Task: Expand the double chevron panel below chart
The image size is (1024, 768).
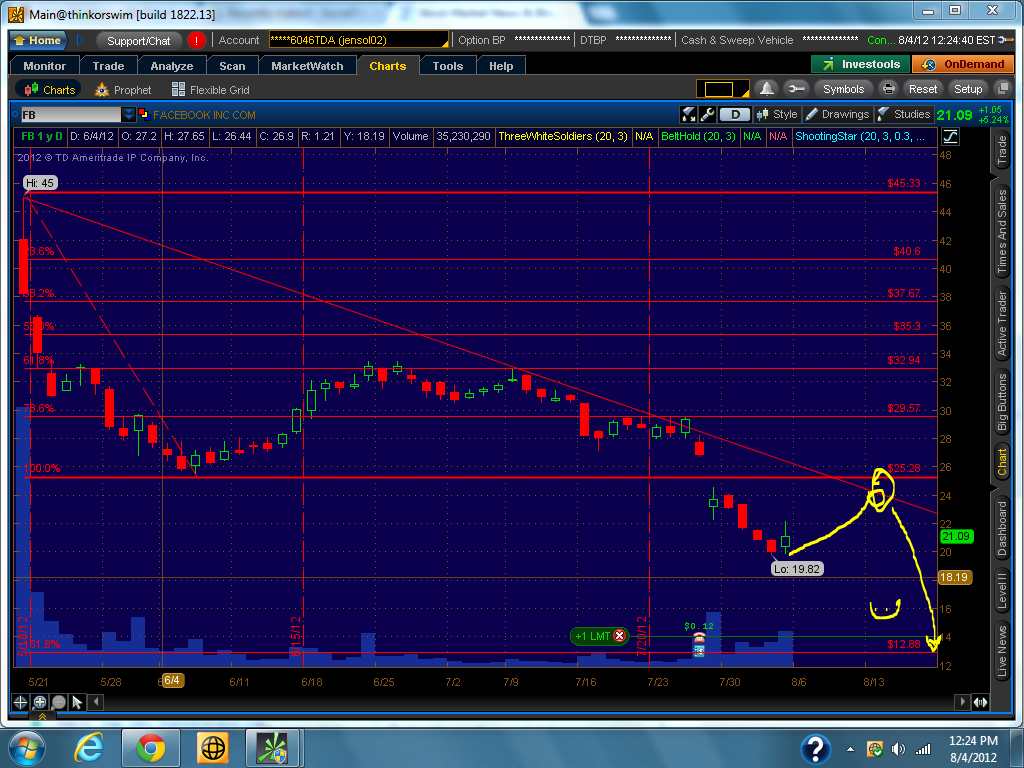Action: [x=42, y=716]
